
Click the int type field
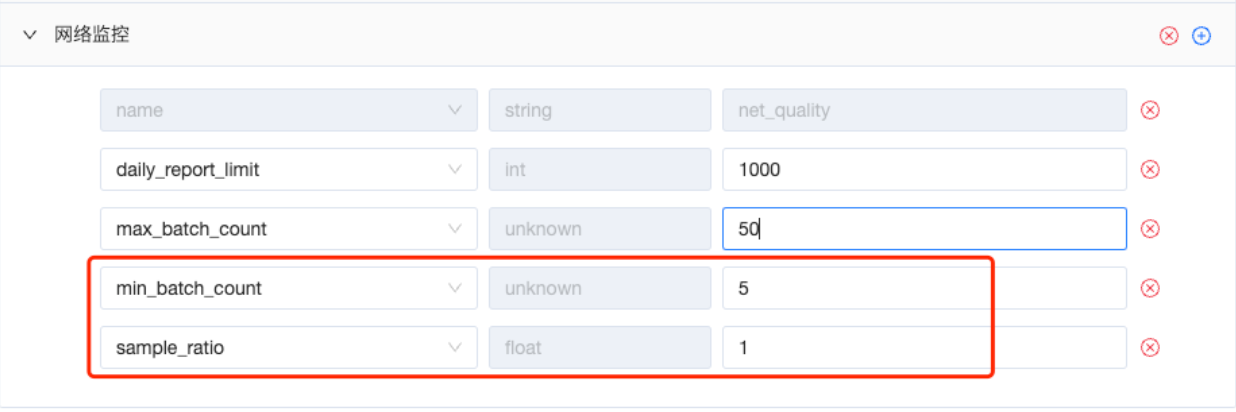(599, 170)
